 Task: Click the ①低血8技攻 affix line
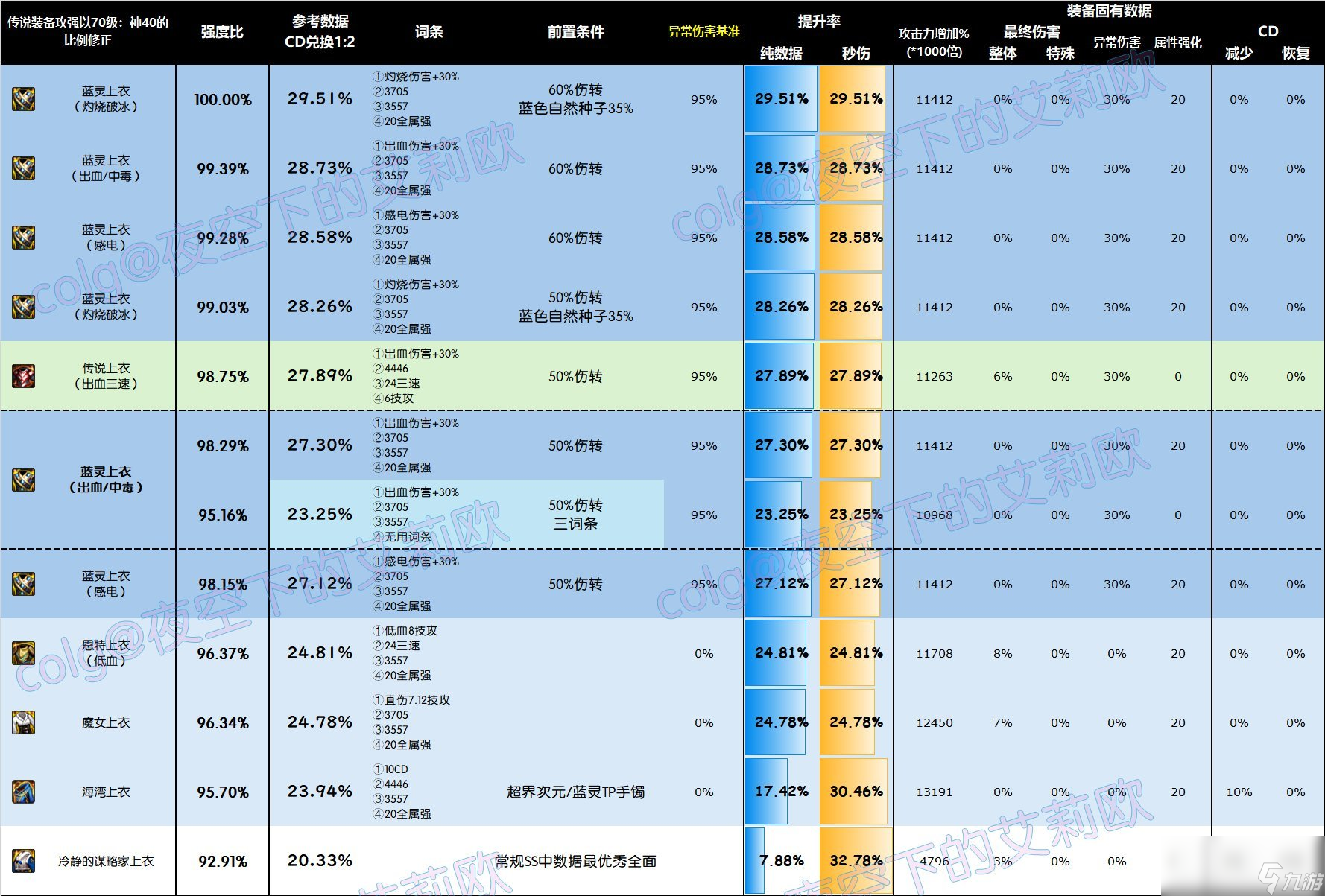click(405, 630)
